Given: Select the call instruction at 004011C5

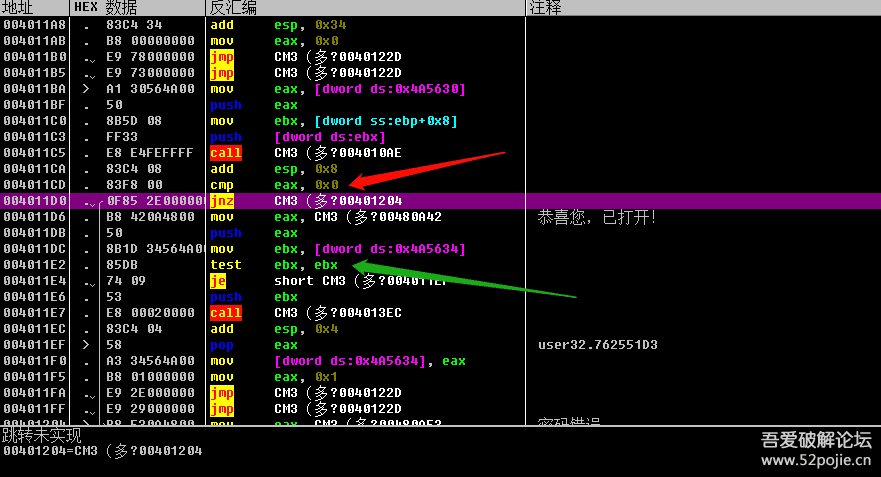Looking at the screenshot, I should (225, 153).
